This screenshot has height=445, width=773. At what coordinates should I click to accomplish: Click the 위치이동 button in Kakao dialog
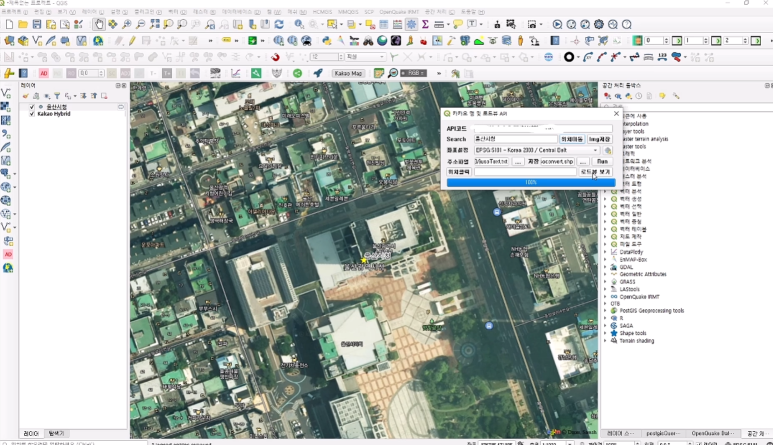click(572, 139)
